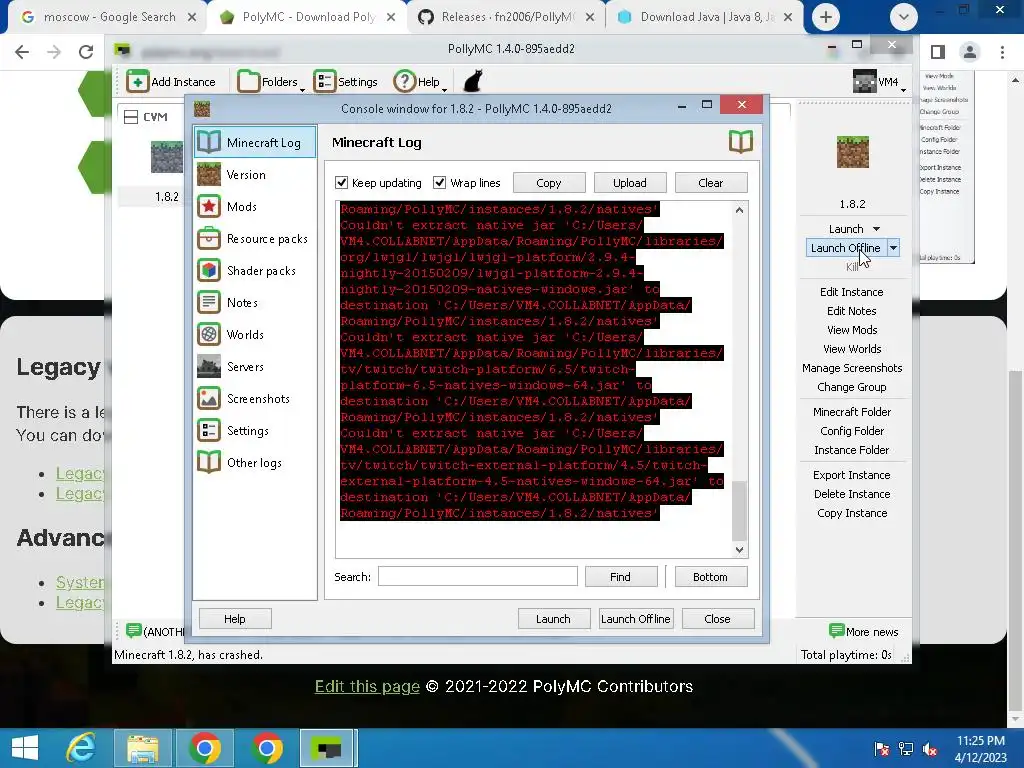Click the More news speech bubble icon
Image resolution: width=1024 pixels, height=768 pixels.
(x=837, y=630)
